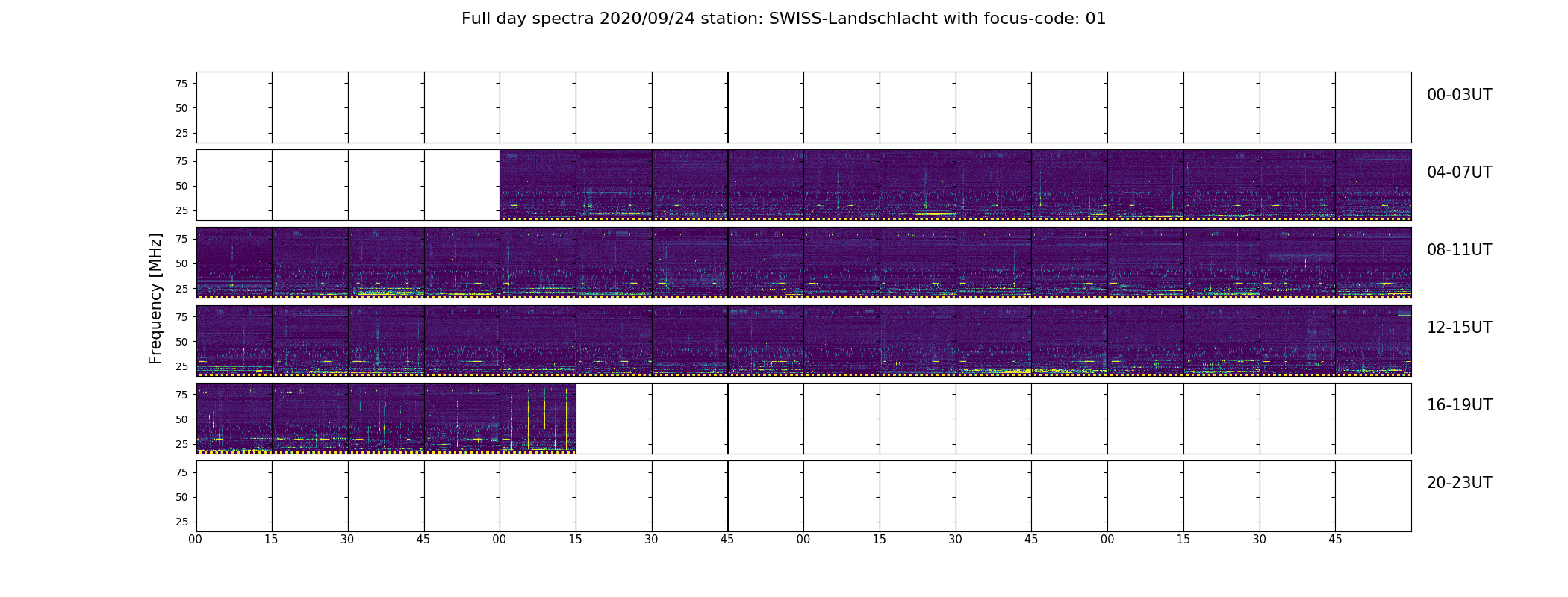Click the Frequency [MHz] axis label
The height and width of the screenshot is (597, 1568).
155,298
